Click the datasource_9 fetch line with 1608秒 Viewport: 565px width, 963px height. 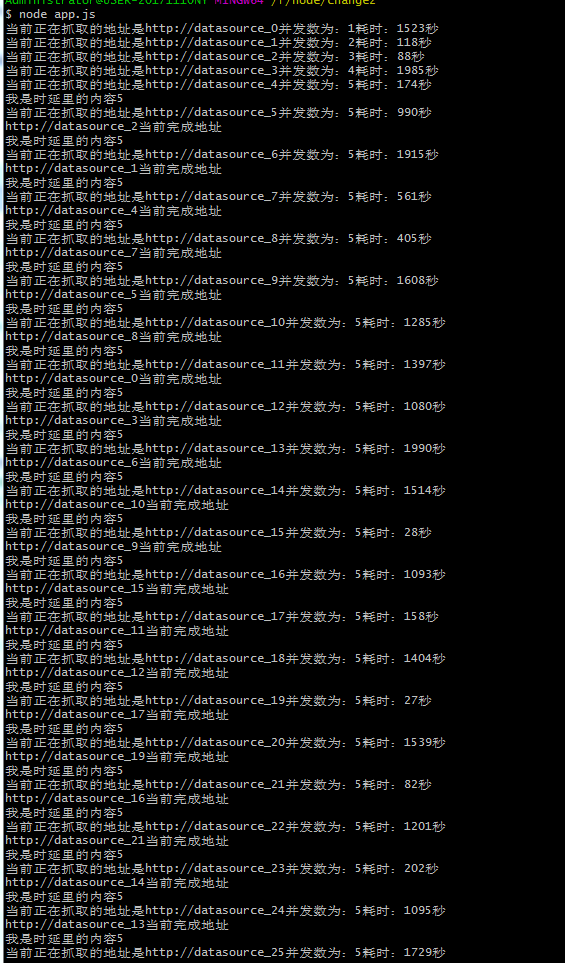[x=222, y=280]
